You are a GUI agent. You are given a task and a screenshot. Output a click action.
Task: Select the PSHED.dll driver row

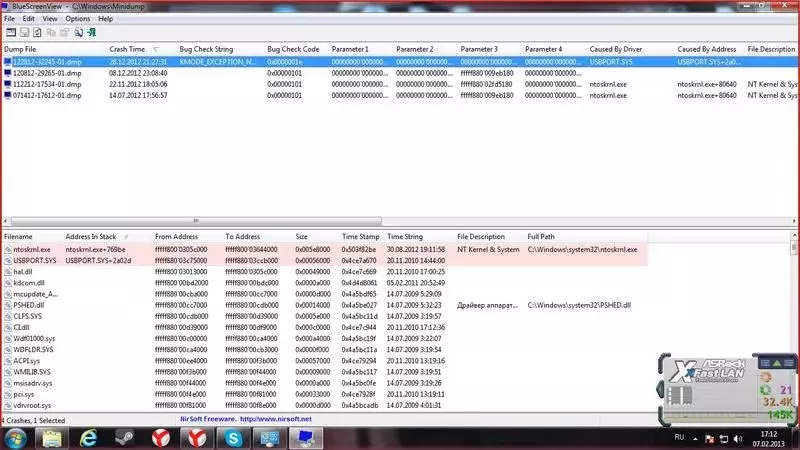pyautogui.click(x=325, y=305)
